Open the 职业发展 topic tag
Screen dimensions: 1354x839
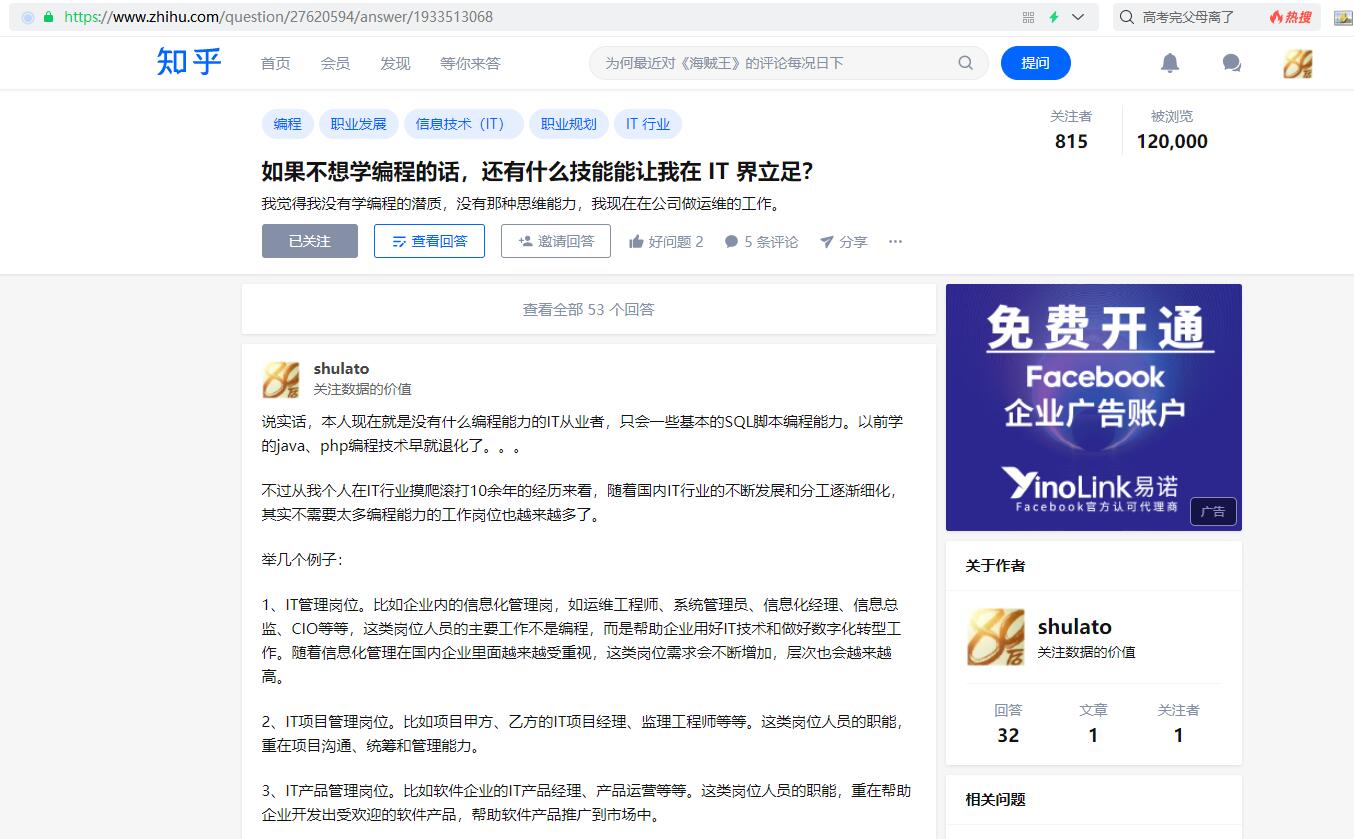pos(359,124)
